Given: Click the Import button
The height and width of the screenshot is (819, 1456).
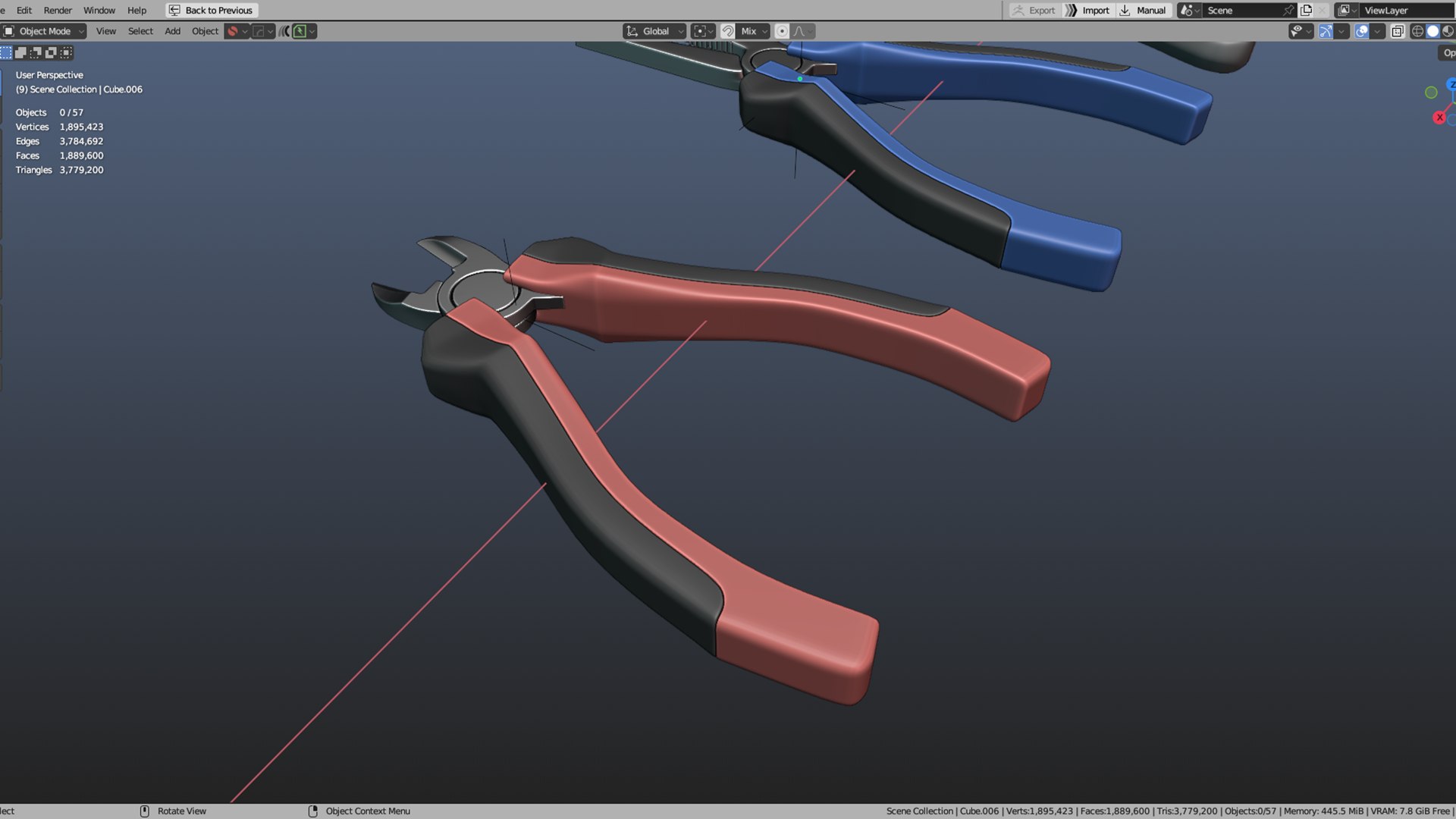Looking at the screenshot, I should pos(1087,10).
